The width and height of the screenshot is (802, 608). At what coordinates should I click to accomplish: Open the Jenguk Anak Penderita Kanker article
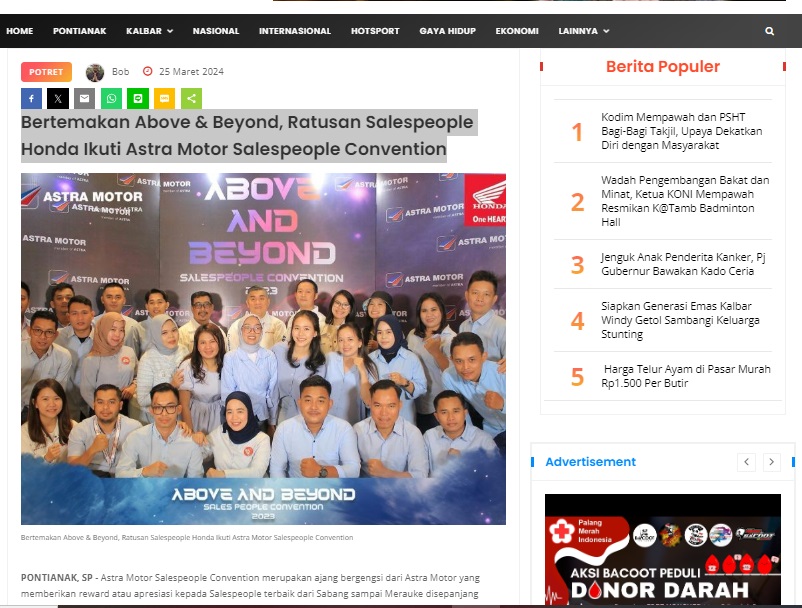point(683,264)
